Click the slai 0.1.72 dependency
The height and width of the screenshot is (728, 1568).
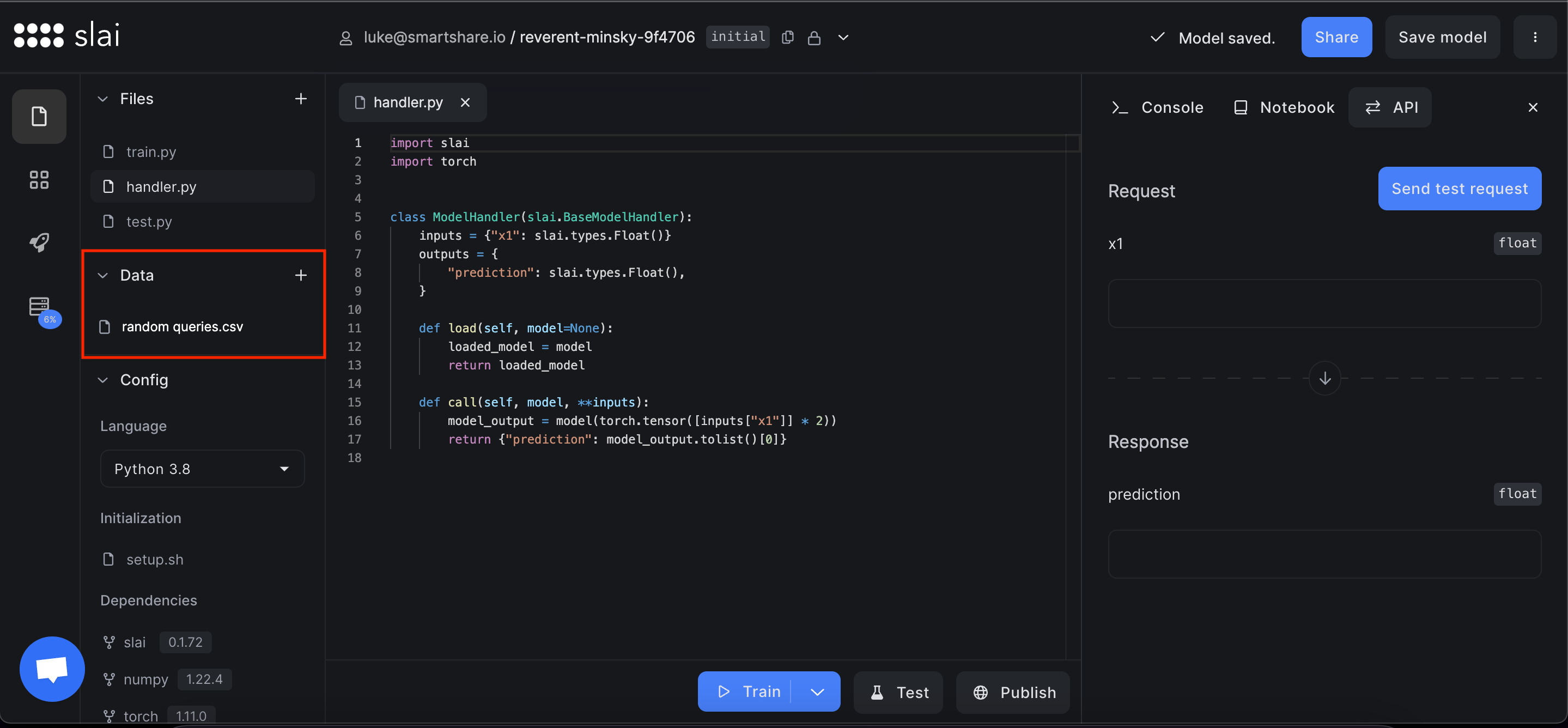pos(156,642)
